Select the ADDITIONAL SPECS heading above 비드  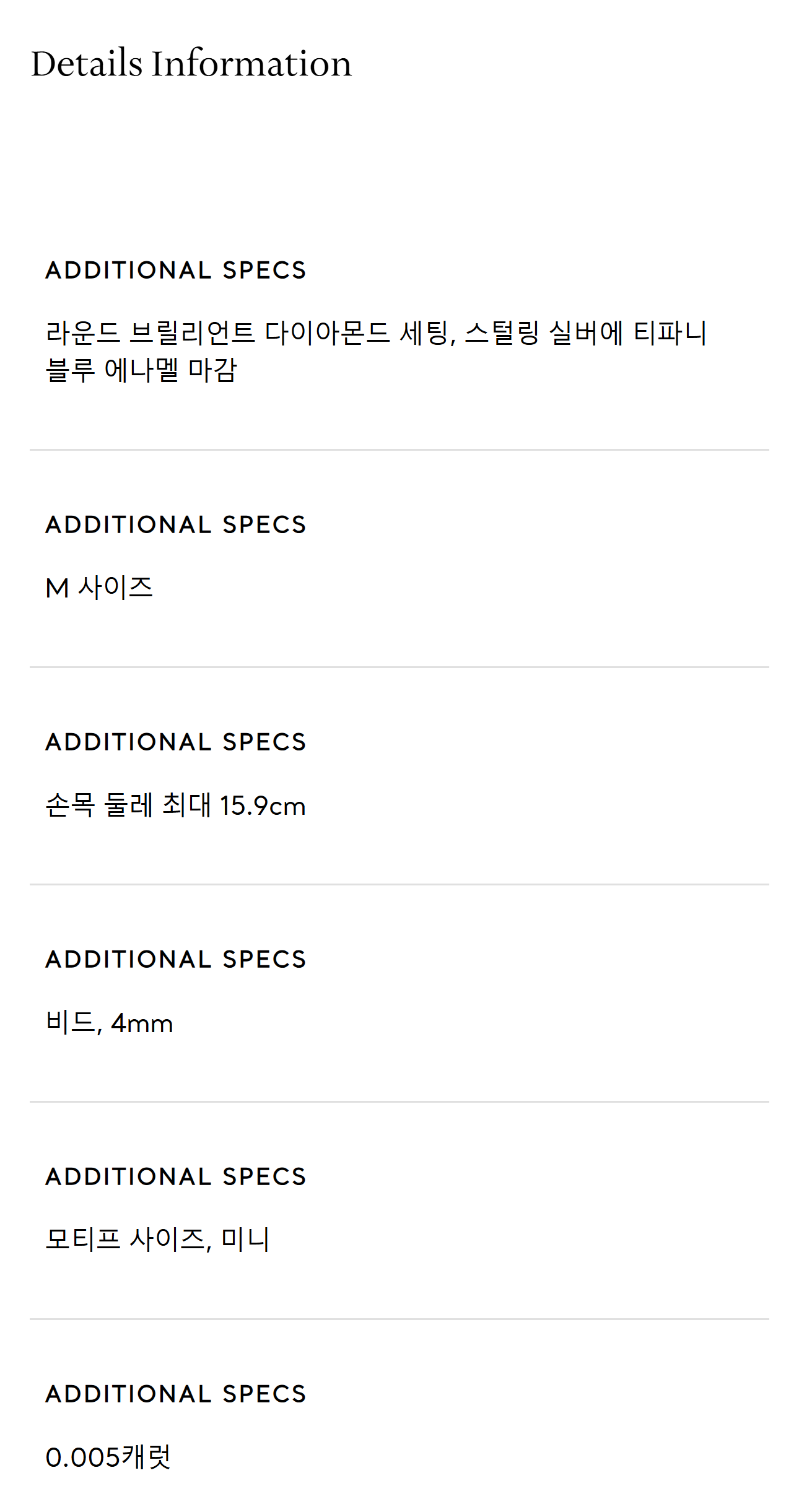tap(176, 960)
